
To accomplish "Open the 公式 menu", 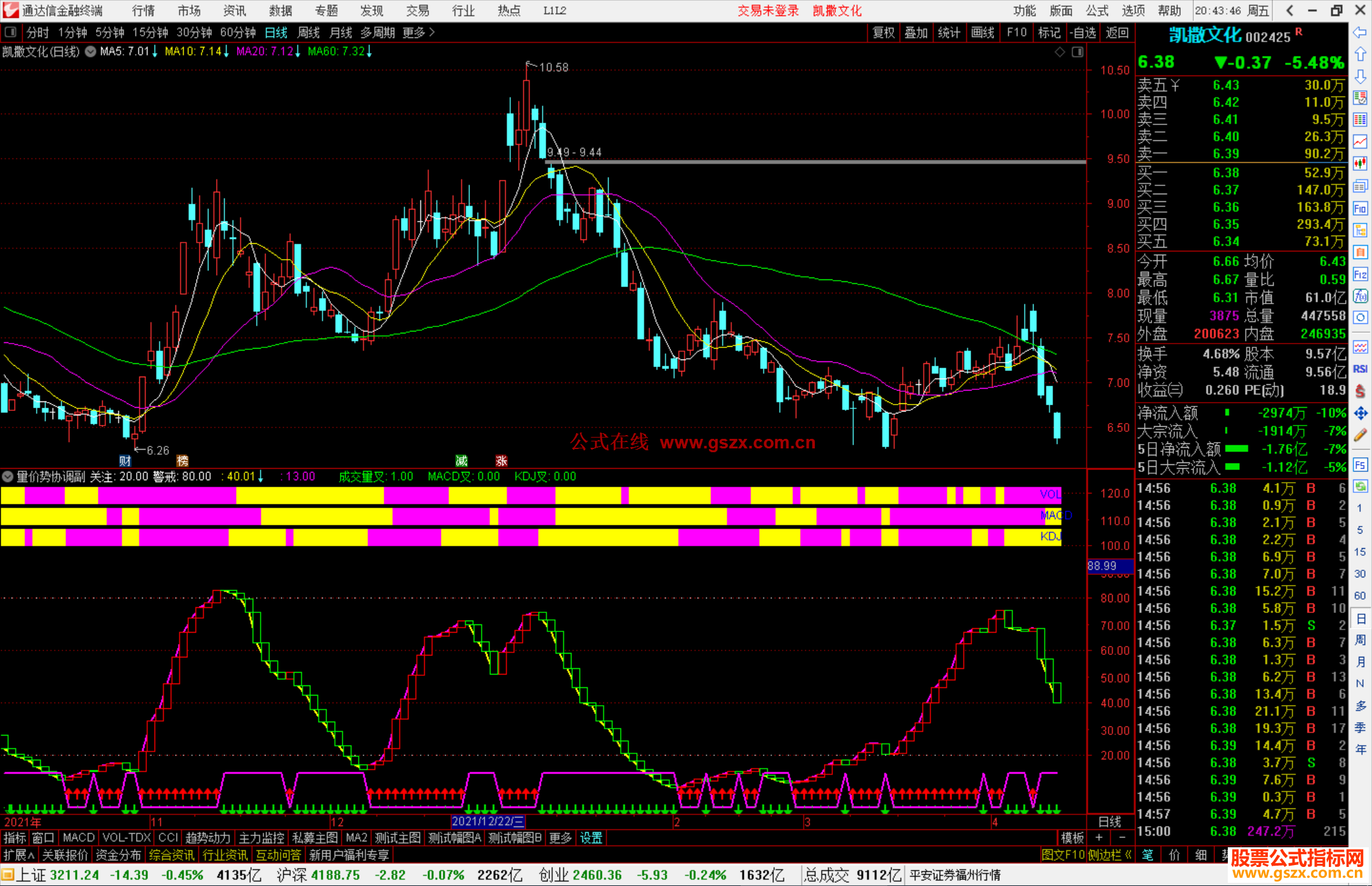I will 1097,10.
